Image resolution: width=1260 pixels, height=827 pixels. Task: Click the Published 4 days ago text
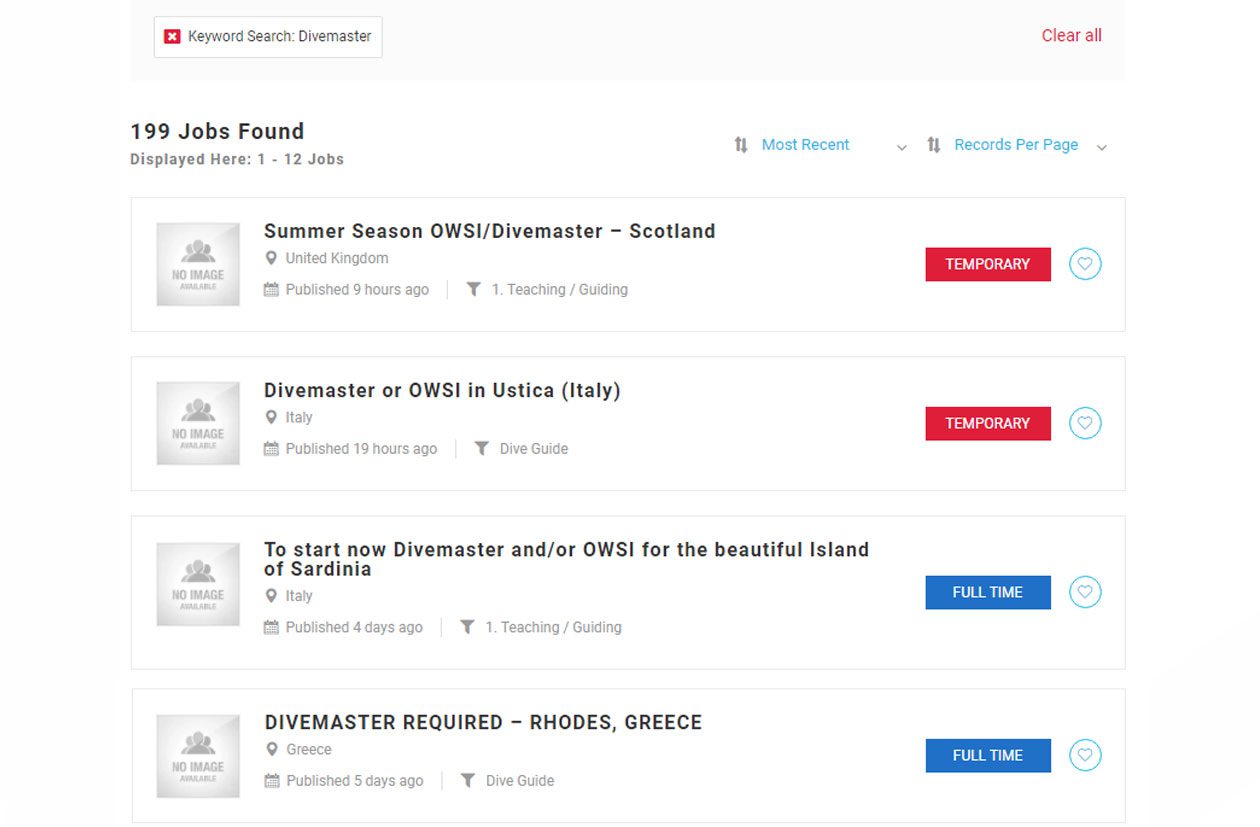tap(354, 627)
